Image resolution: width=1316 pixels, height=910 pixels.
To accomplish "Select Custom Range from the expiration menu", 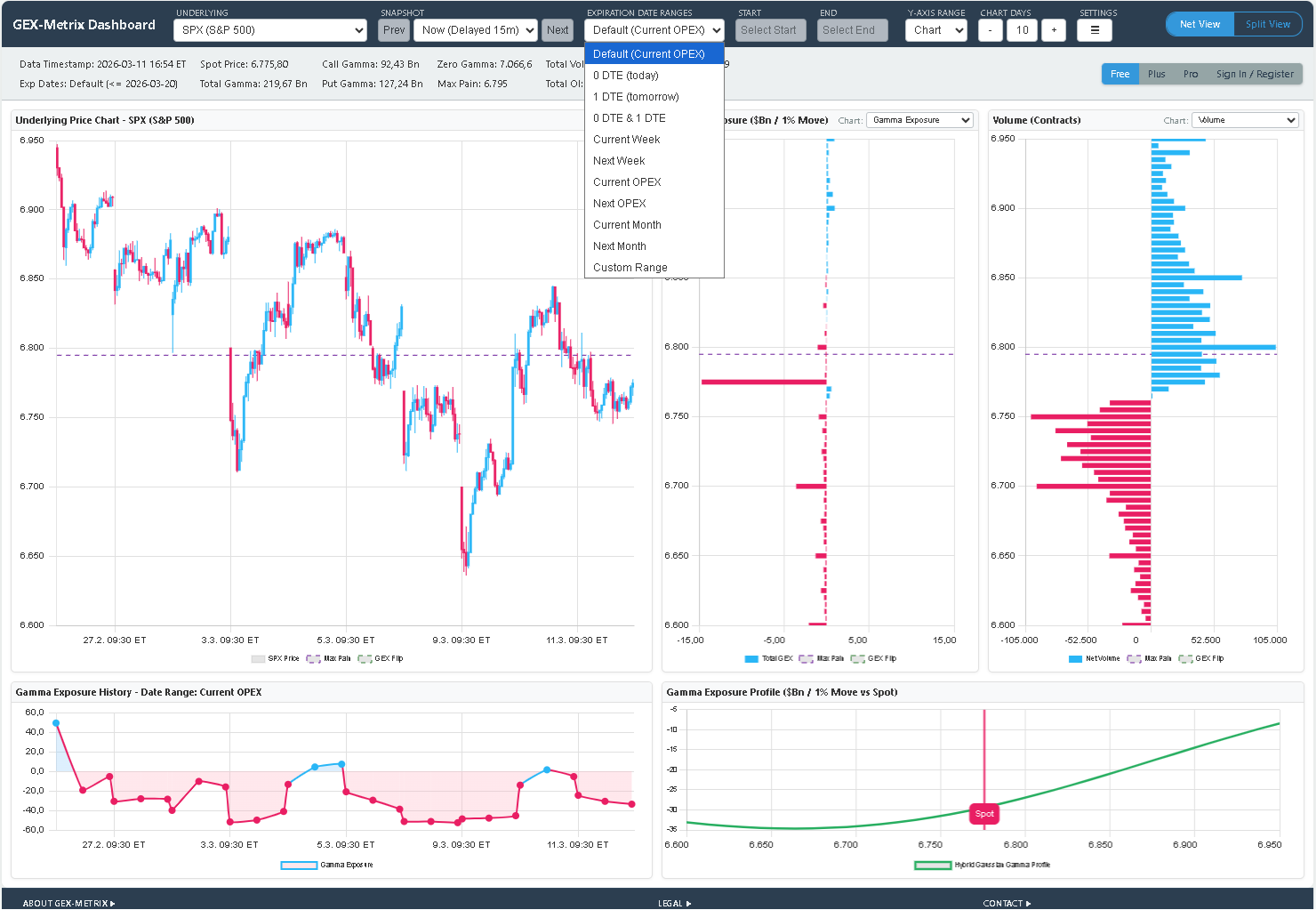I will click(x=630, y=267).
